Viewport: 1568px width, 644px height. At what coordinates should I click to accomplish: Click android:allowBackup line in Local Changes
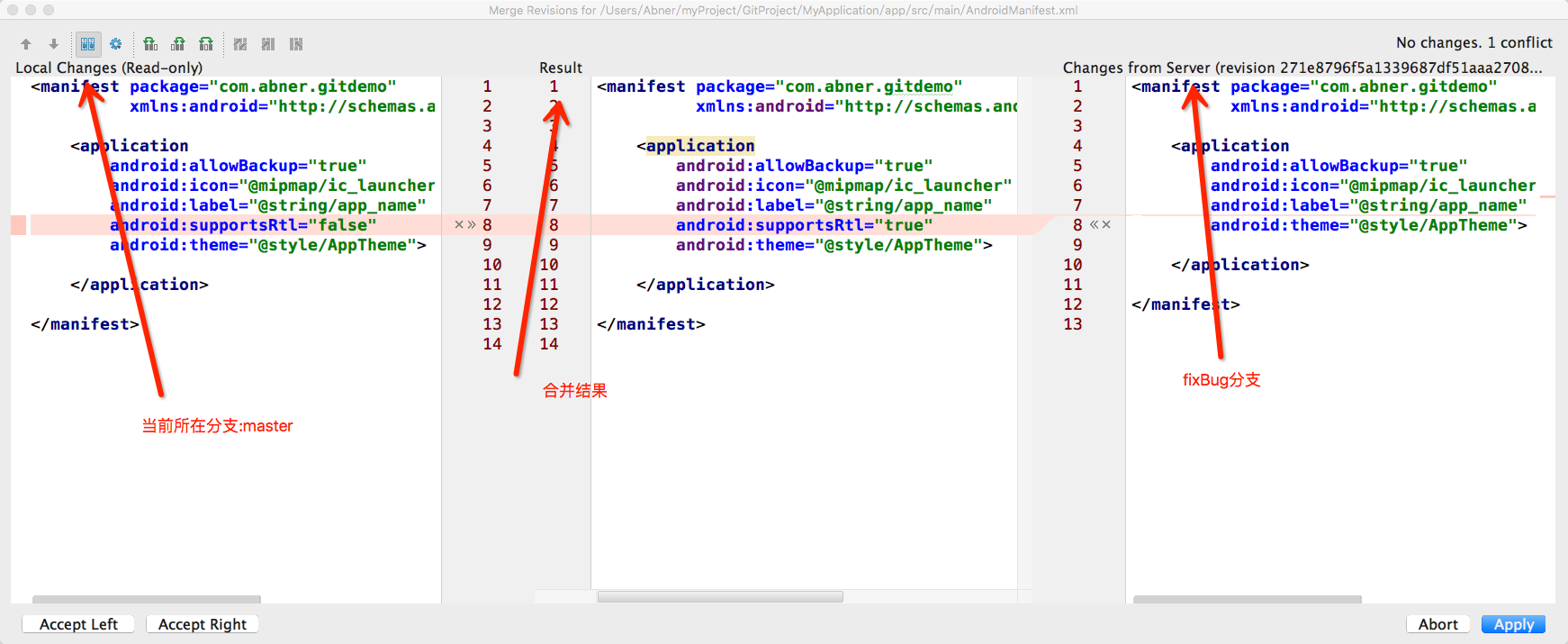239,166
